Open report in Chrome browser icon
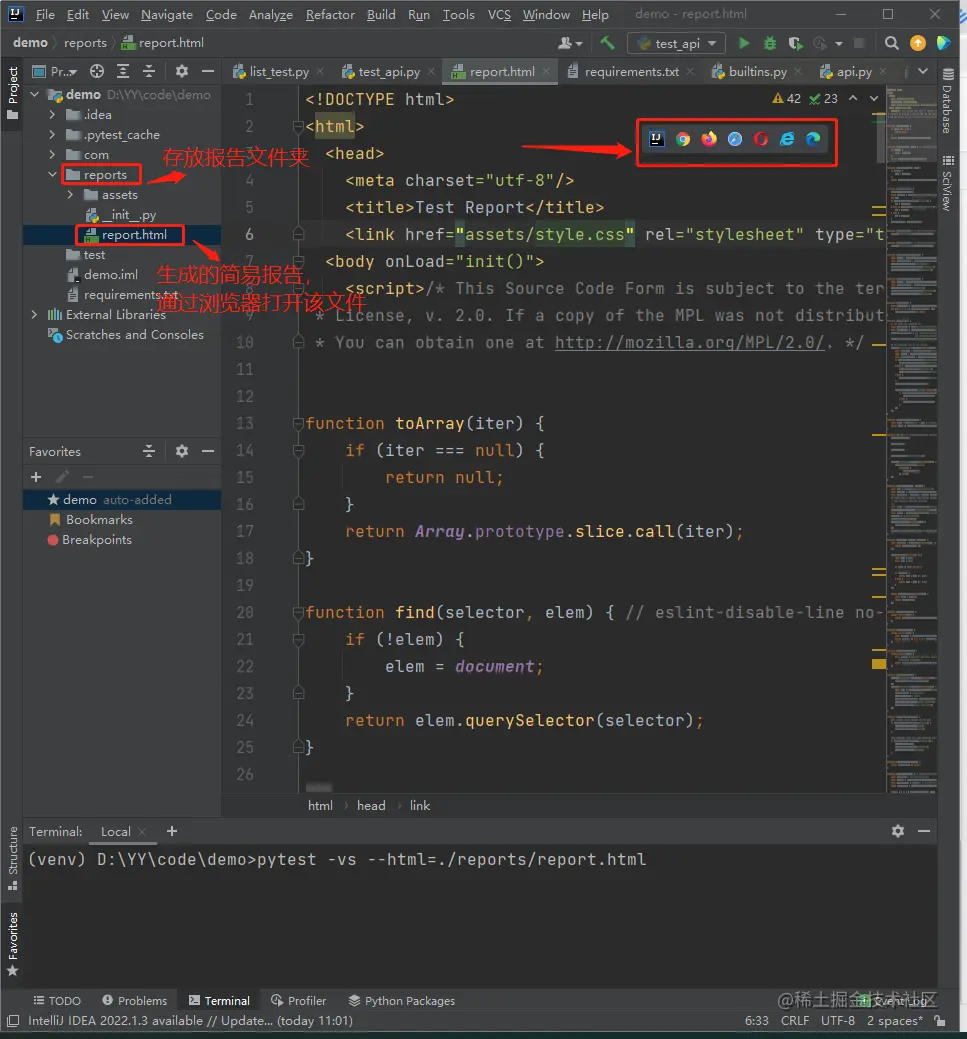This screenshot has height=1039, width=967. pyautogui.click(x=683, y=139)
